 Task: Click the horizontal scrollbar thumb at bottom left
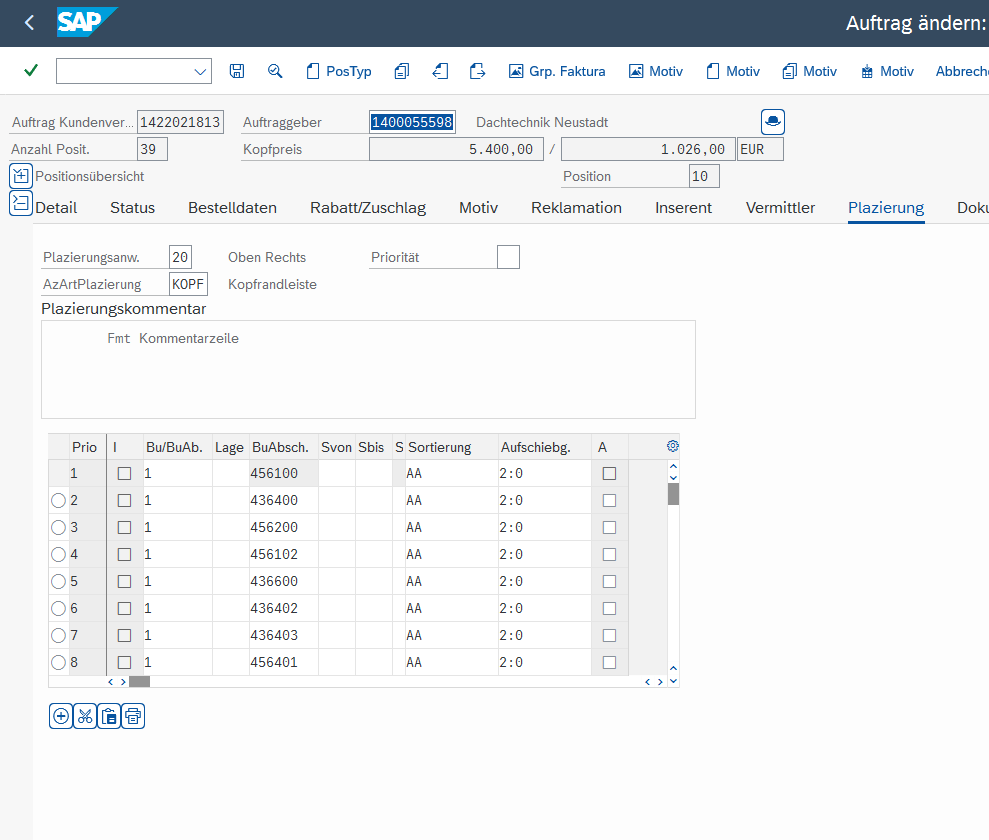point(139,682)
